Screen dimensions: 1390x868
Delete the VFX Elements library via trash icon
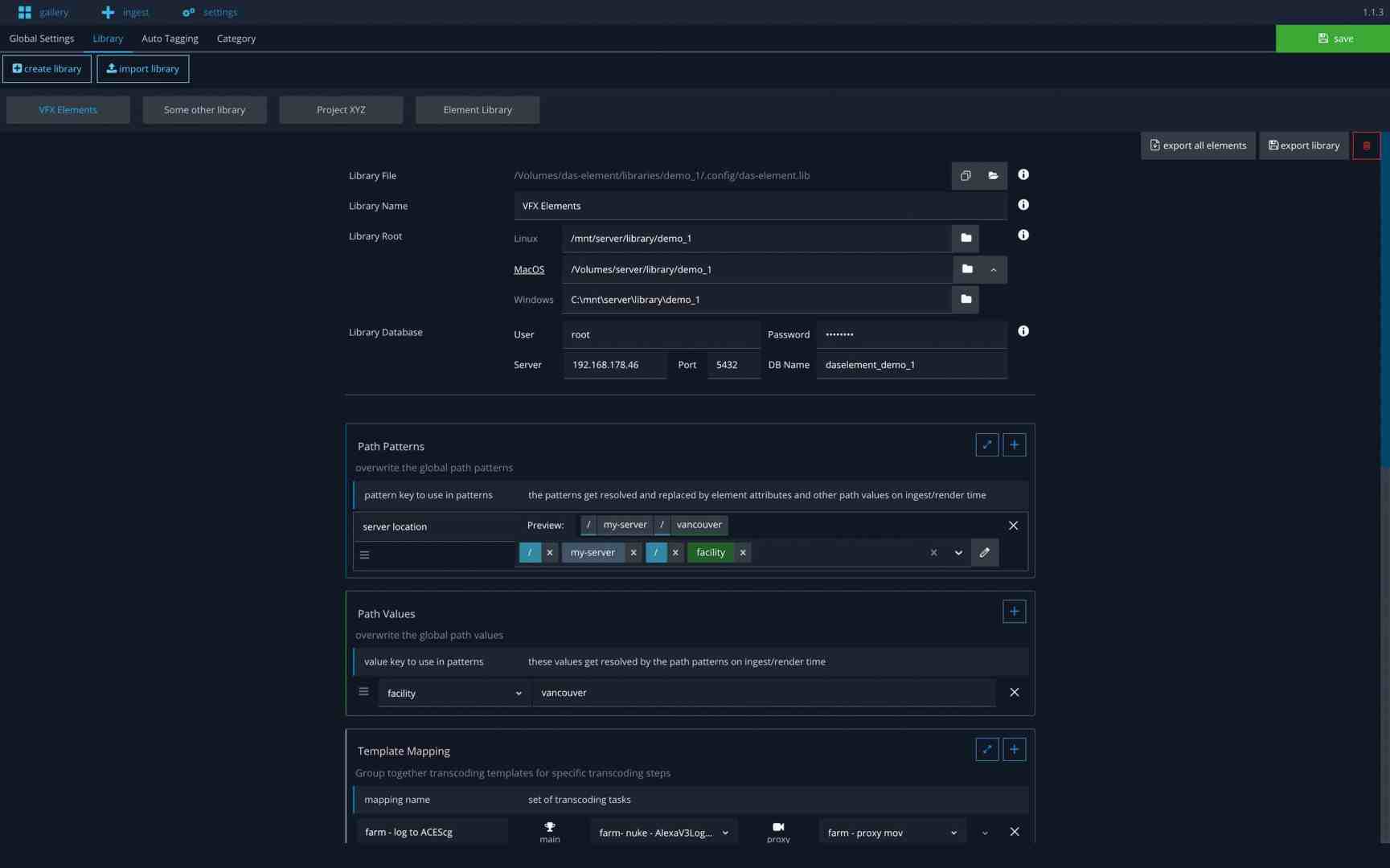(1366, 145)
